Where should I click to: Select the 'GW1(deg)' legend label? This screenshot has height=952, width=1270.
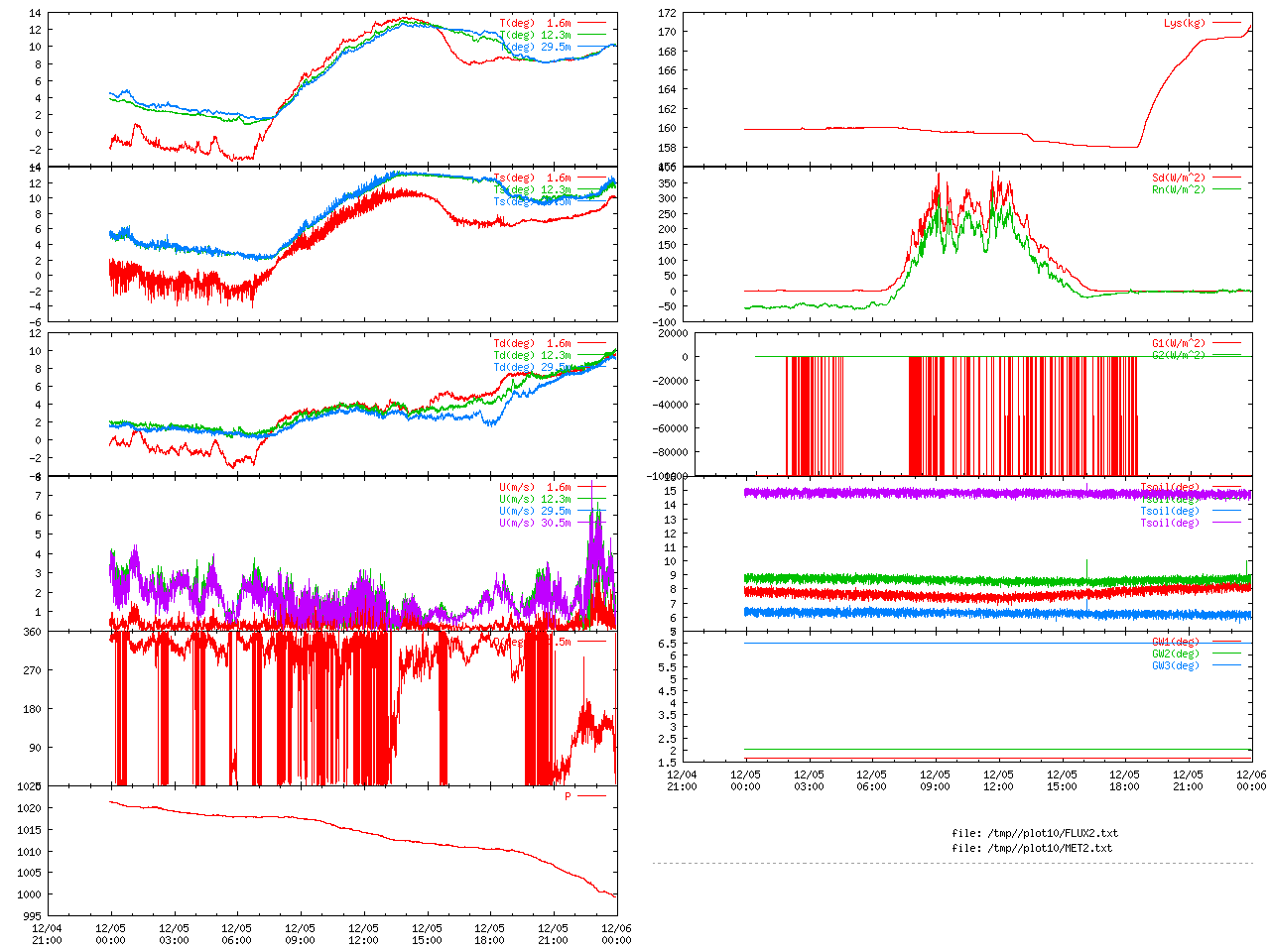point(1176,642)
